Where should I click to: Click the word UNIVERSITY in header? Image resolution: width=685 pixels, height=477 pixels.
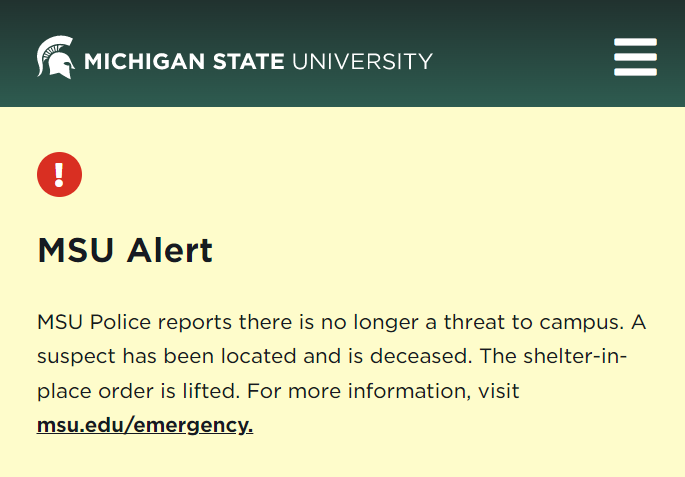(x=362, y=61)
